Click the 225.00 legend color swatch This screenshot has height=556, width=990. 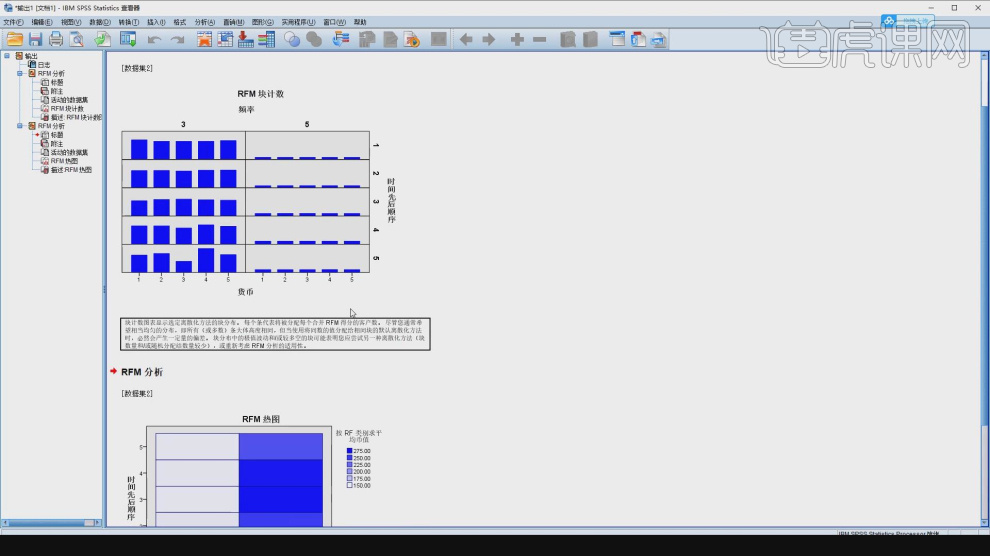click(x=350, y=465)
